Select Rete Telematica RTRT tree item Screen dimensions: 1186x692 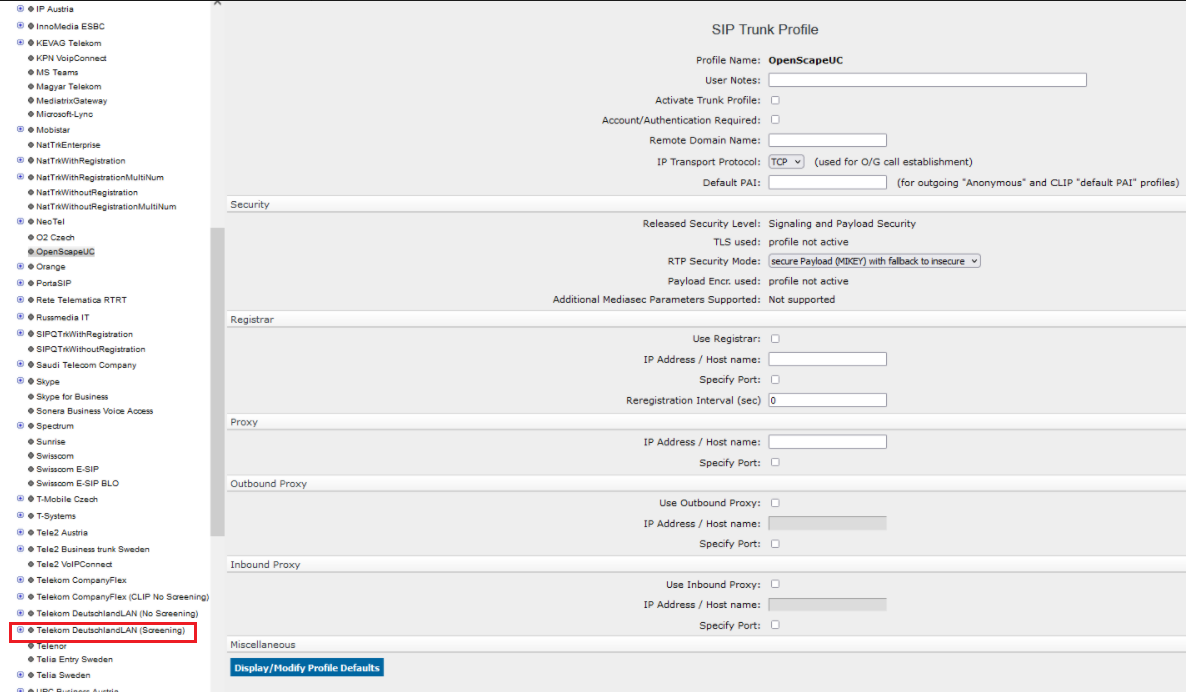tap(82, 300)
